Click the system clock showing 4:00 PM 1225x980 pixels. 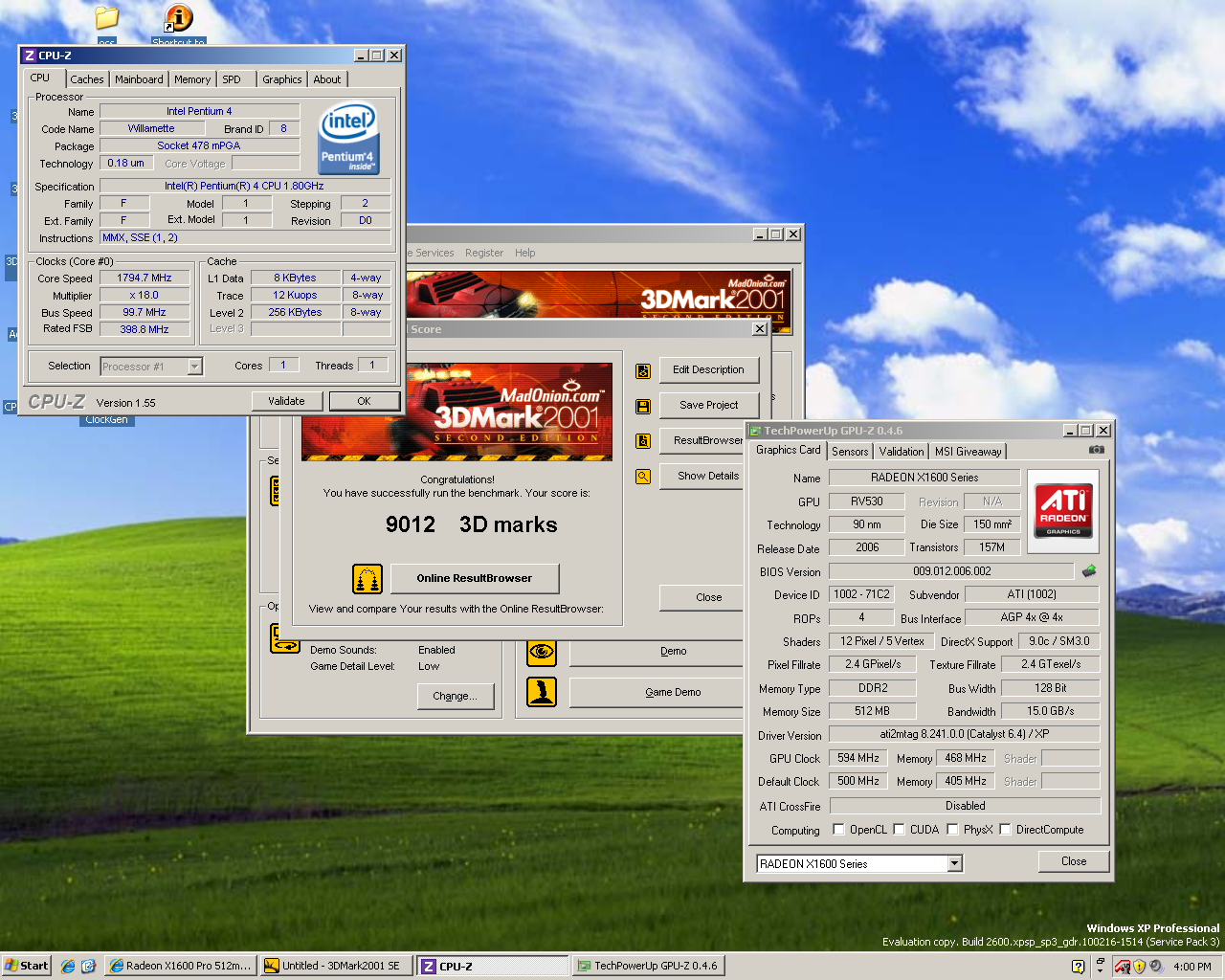point(1192,967)
